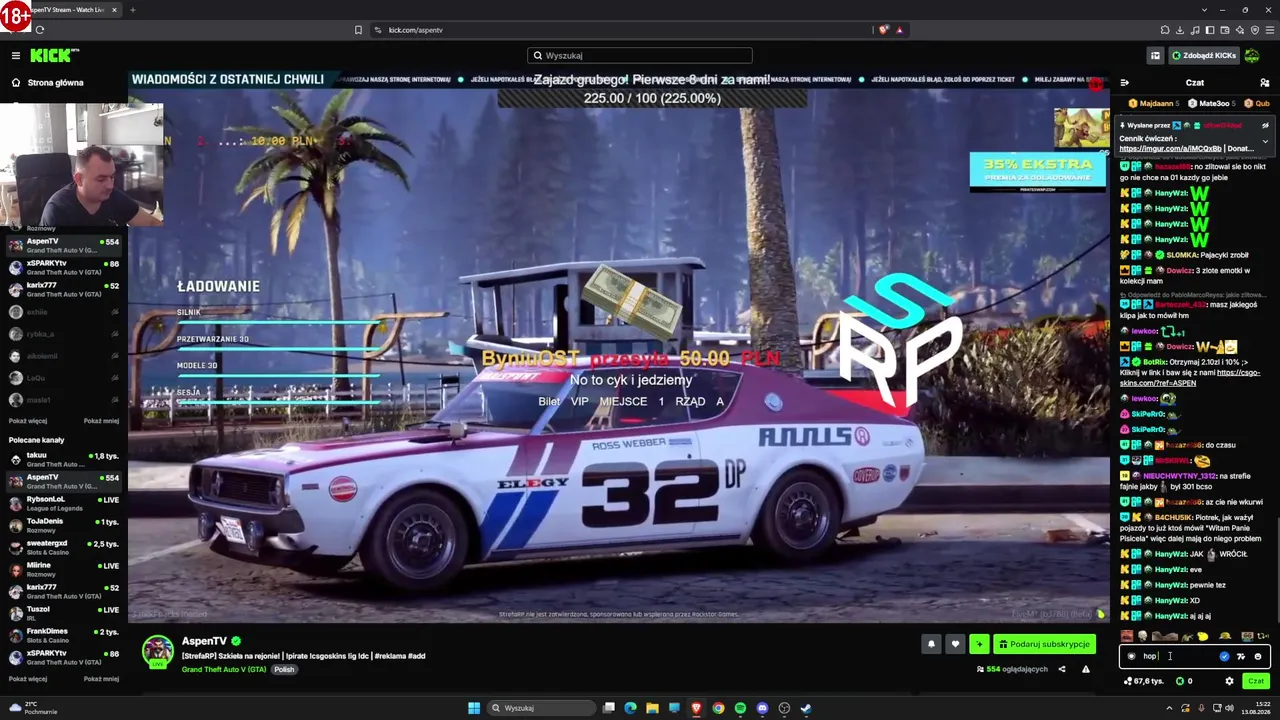
Task: Open FrankDimes in recommended channels
Action: click(63, 634)
